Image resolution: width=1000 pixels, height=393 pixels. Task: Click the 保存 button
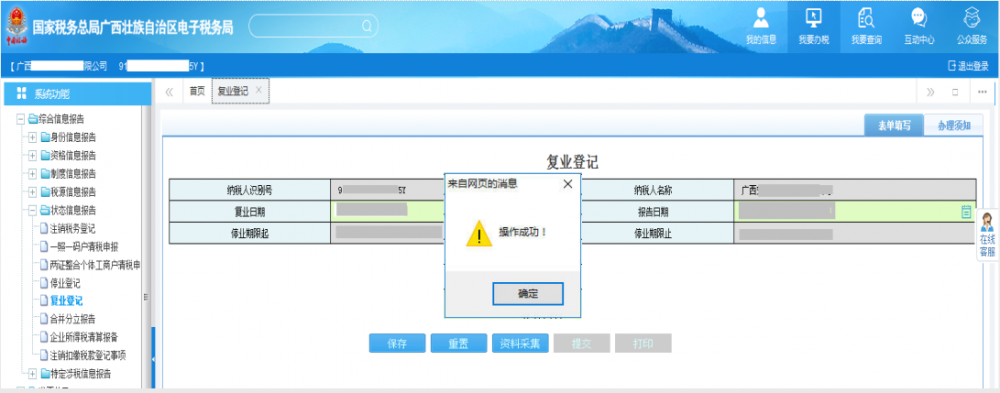397,343
